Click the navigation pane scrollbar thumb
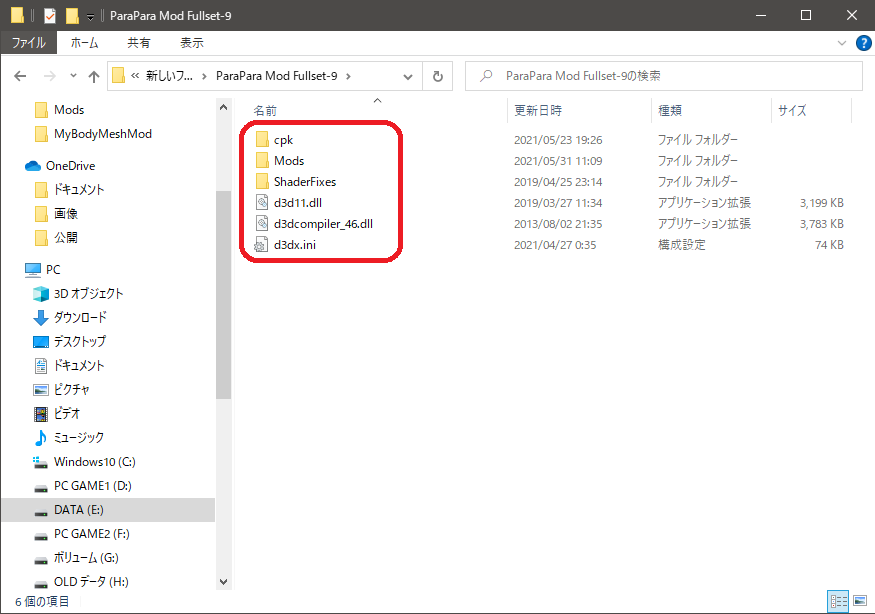This screenshot has height=614, width=875. (224, 295)
